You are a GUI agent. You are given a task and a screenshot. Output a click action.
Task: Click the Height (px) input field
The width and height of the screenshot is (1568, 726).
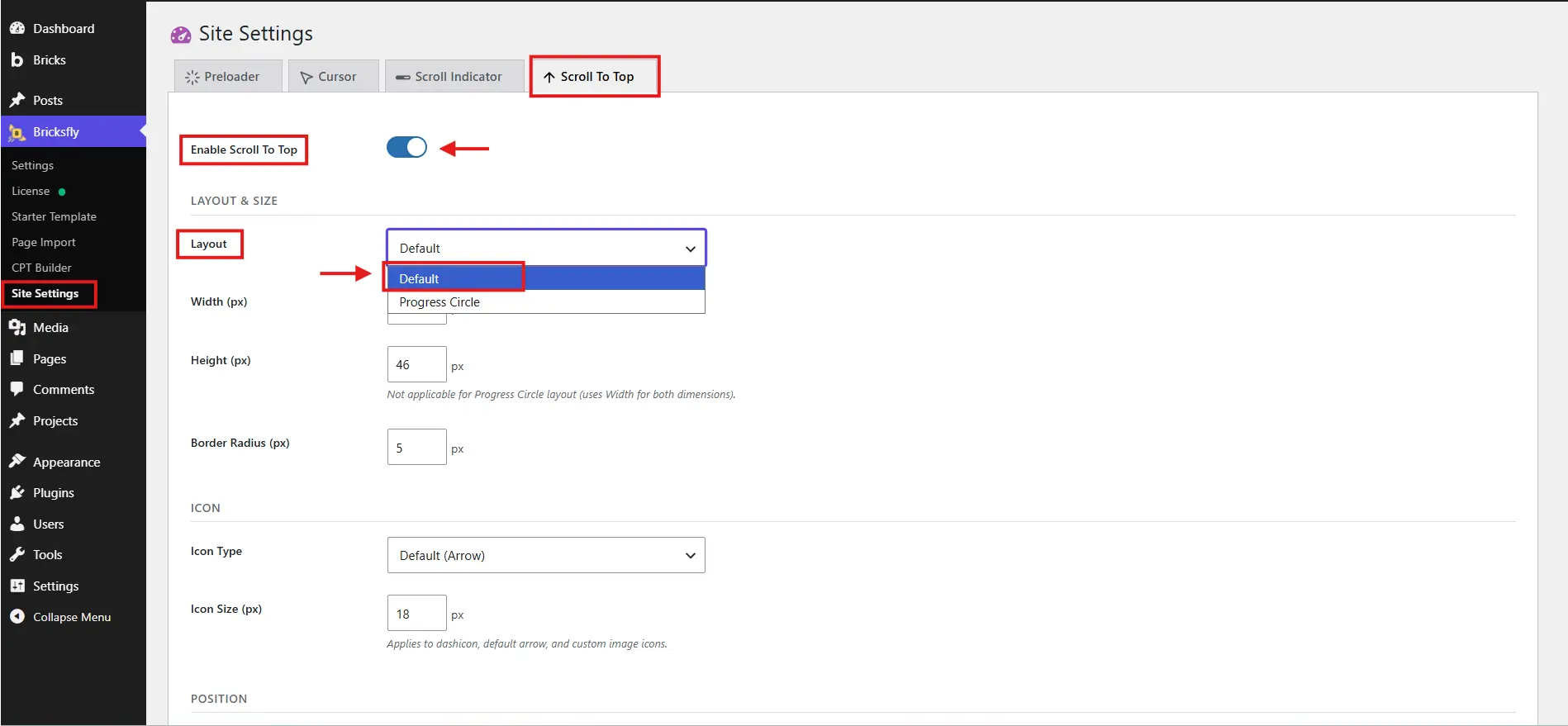pos(417,364)
